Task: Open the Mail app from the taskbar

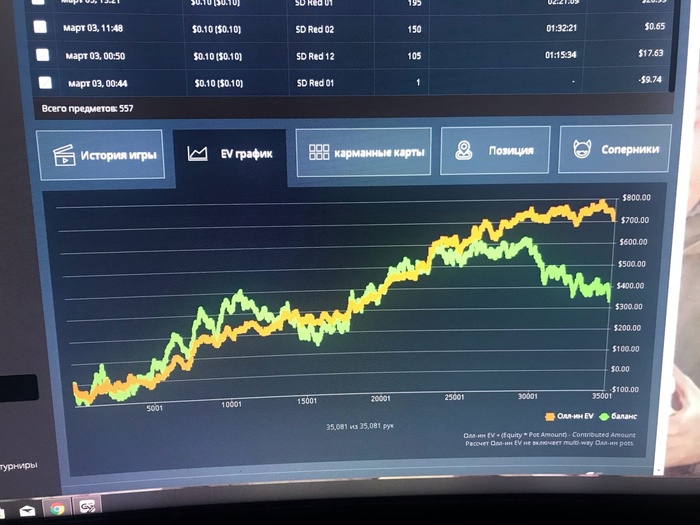Action: click(x=27, y=510)
